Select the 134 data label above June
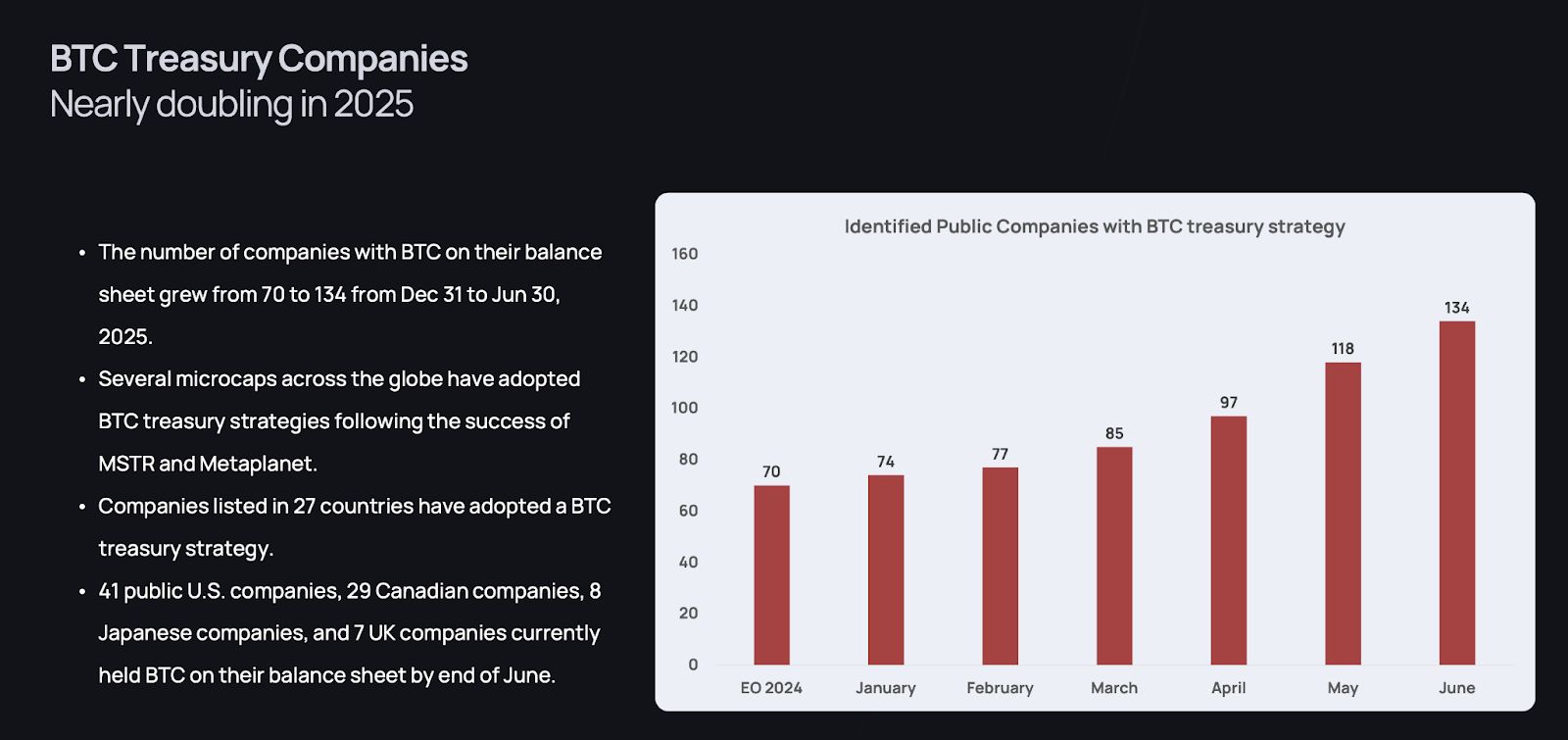 coord(1457,308)
